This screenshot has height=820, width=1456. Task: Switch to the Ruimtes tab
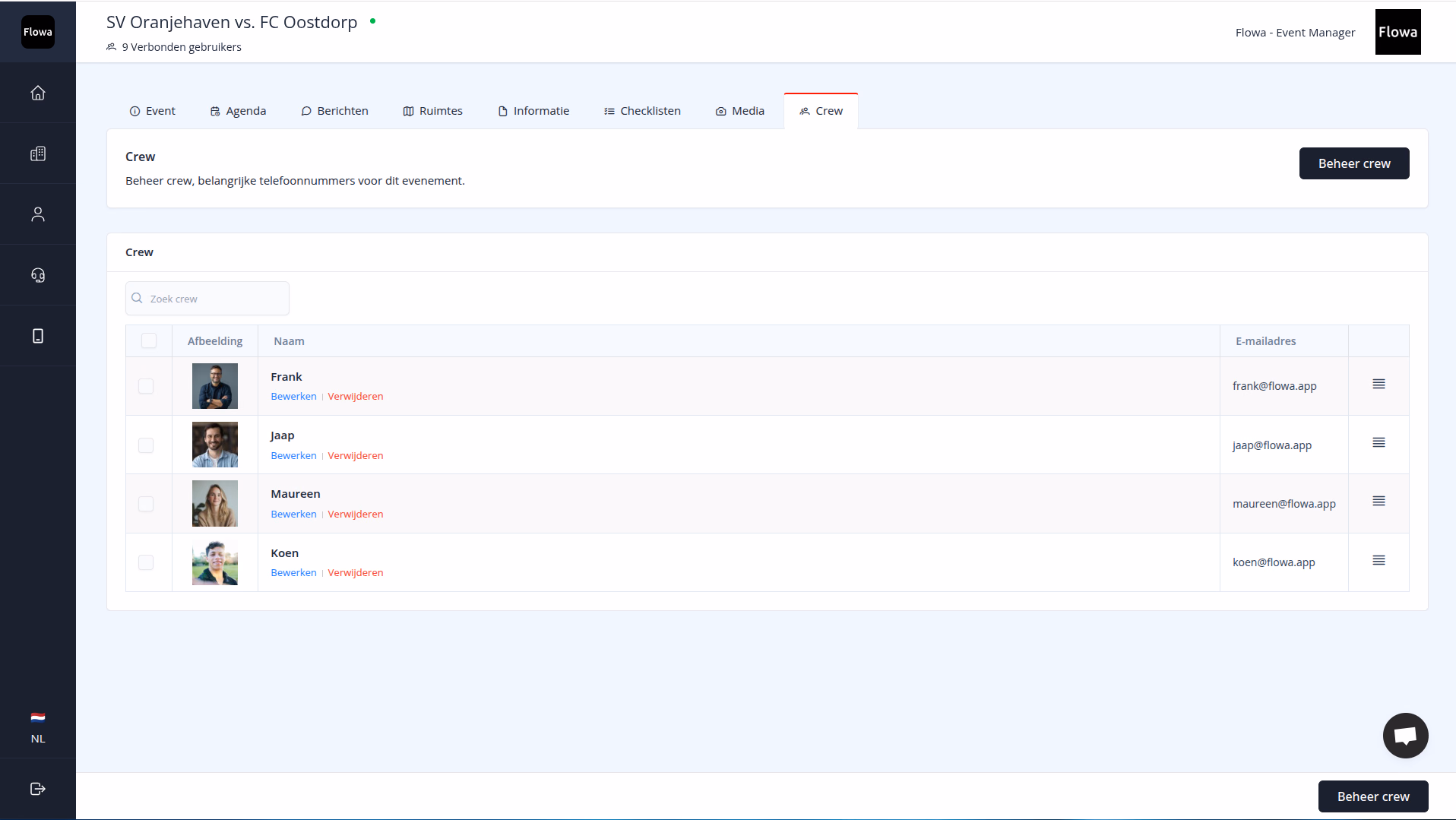(x=432, y=111)
